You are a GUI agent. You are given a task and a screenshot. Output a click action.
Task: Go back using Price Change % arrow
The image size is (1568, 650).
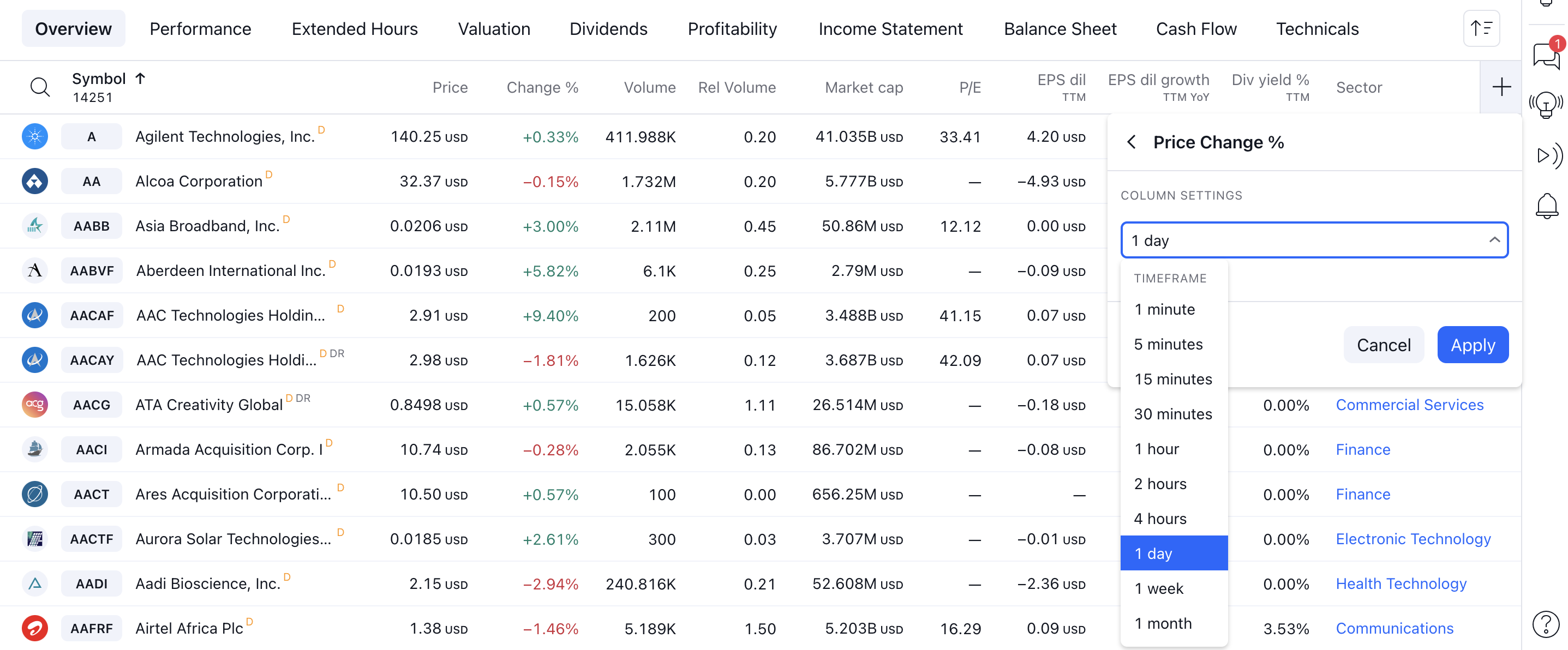pos(1131,142)
